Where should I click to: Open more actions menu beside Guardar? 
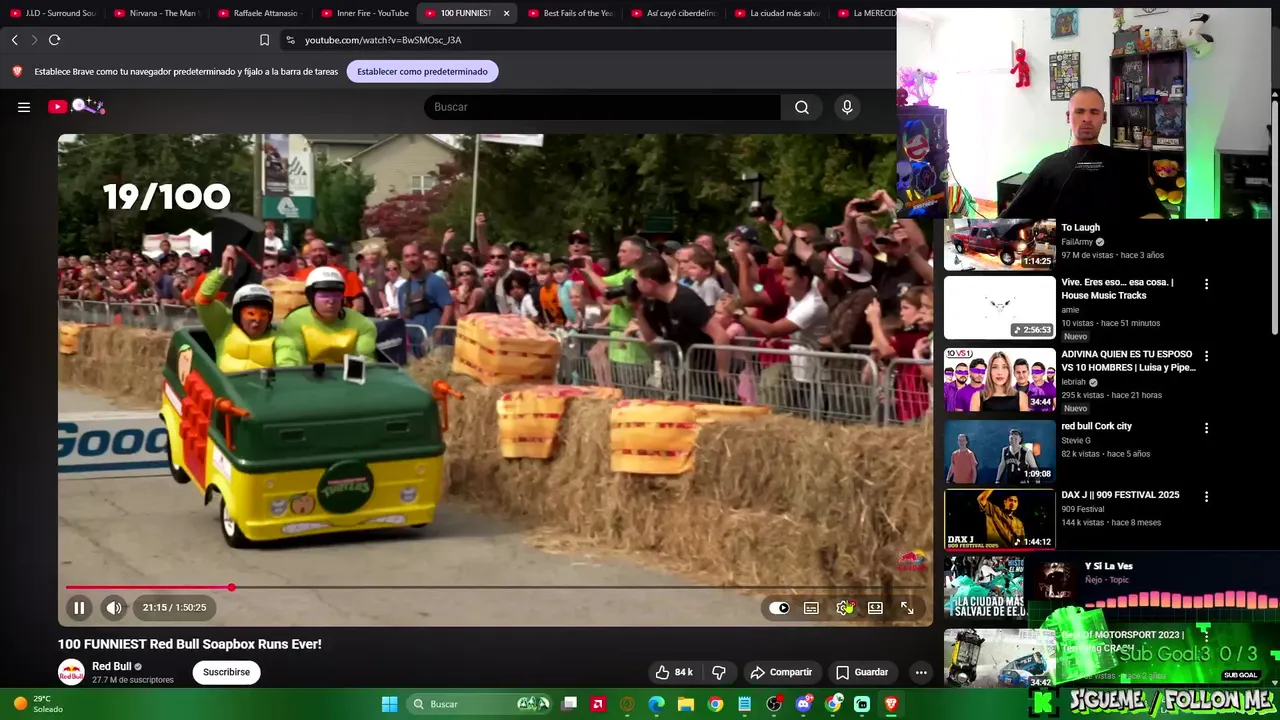(x=921, y=672)
